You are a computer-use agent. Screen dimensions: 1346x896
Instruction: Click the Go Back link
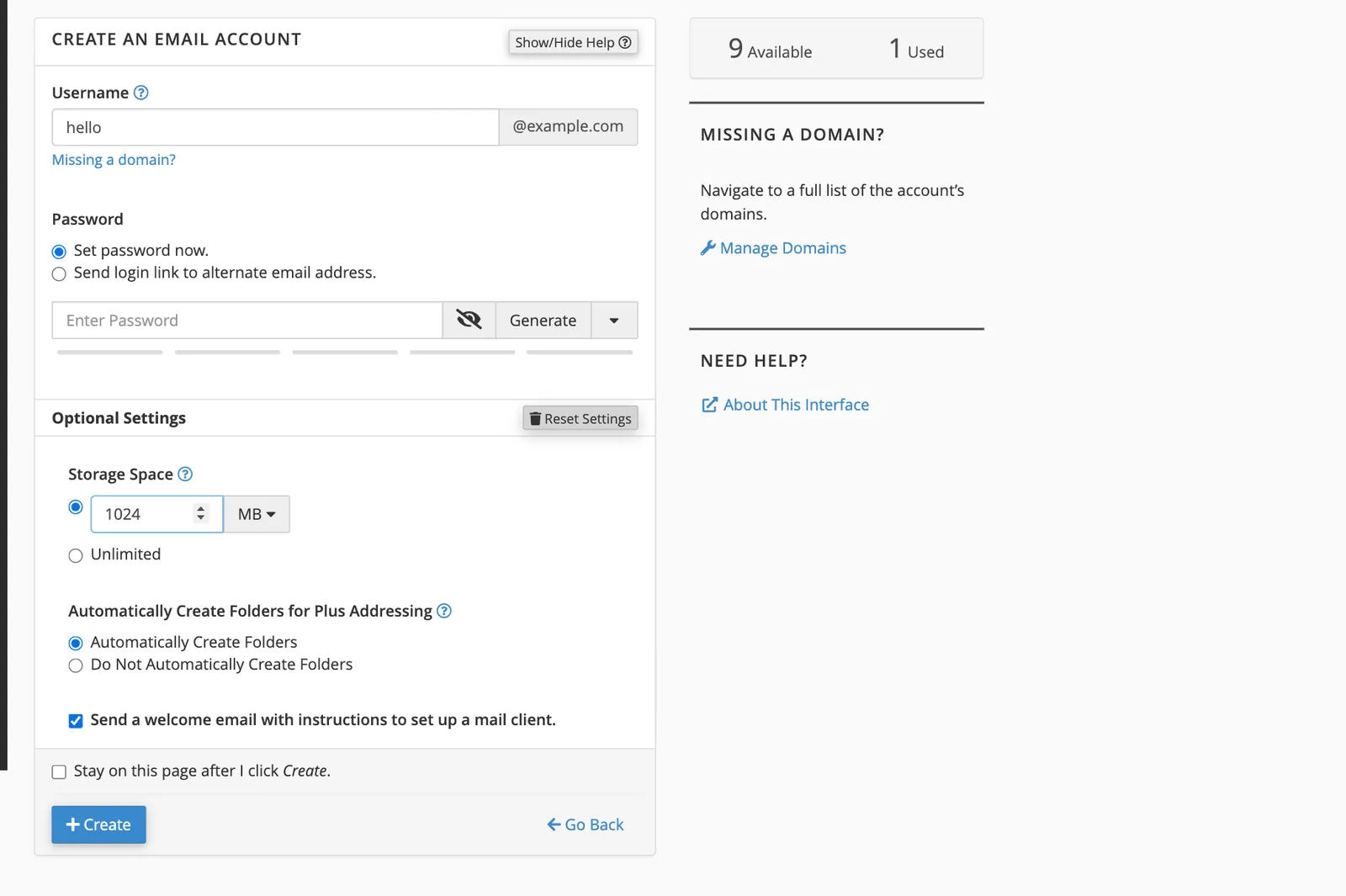coord(586,824)
